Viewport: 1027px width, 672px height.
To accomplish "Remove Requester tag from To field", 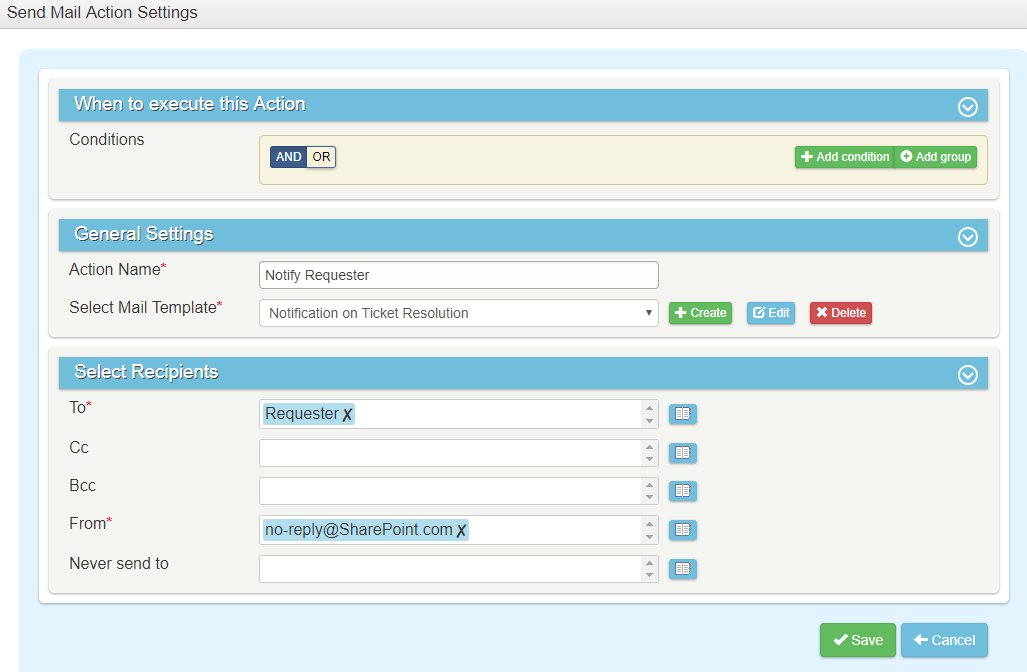I will point(347,415).
